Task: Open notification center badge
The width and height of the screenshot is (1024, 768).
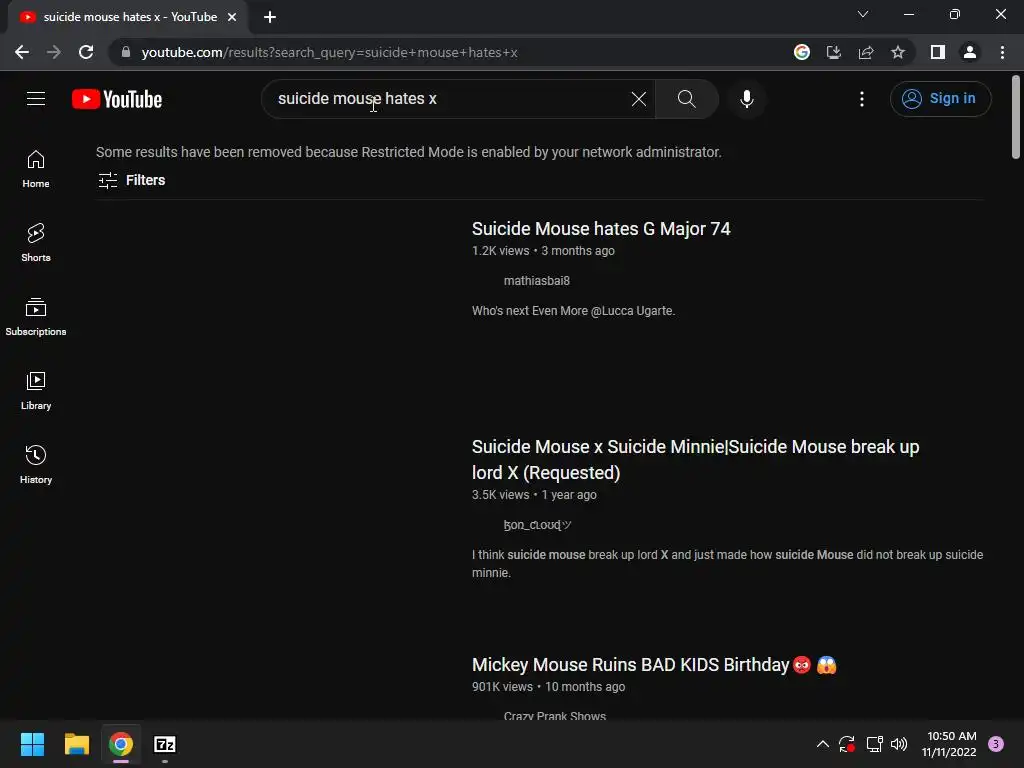Action: click(x=996, y=744)
